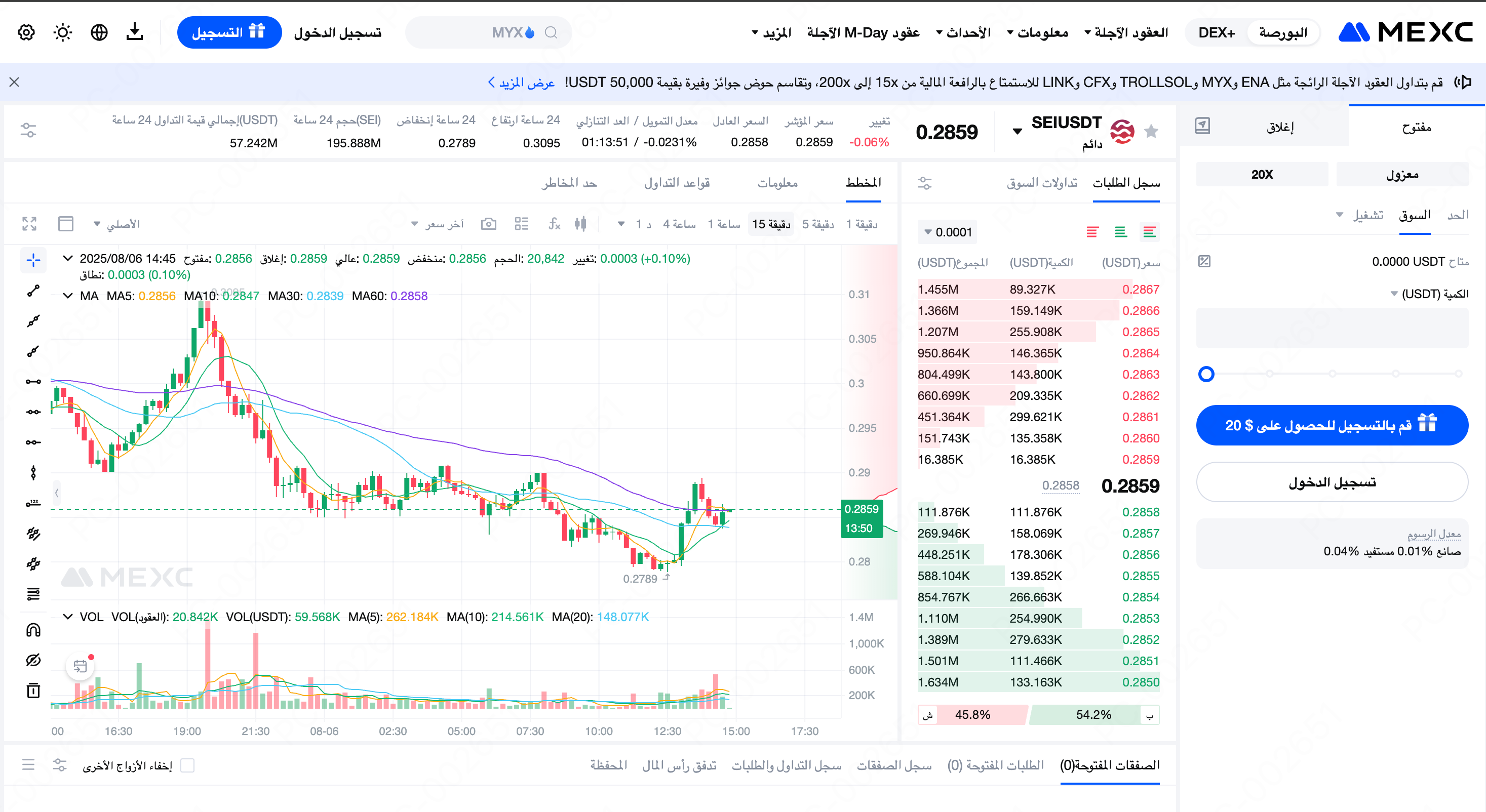The height and width of the screenshot is (812, 1486).
Task: Open order book settings sliders icon
Action: click(x=925, y=183)
